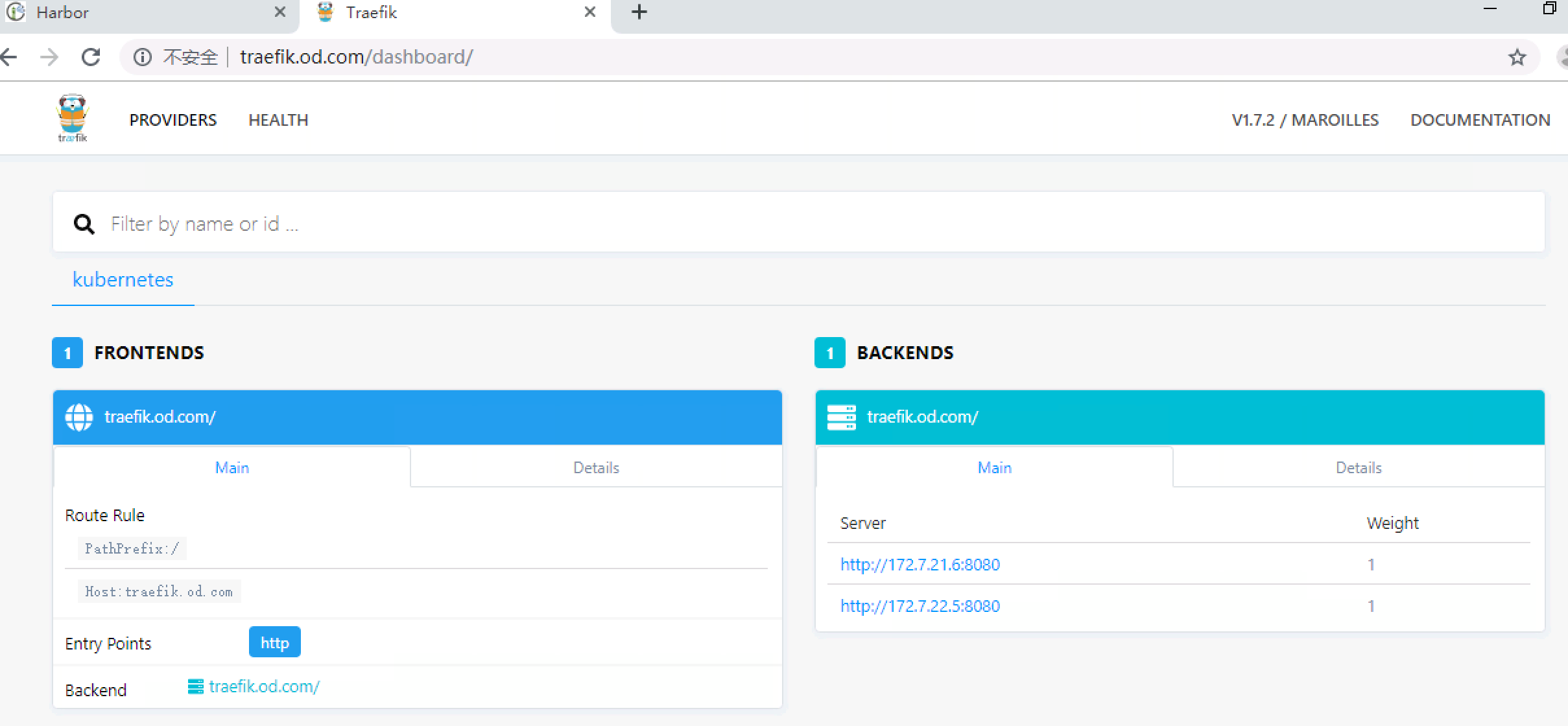Open the DOCUMENTATION link

click(1480, 120)
